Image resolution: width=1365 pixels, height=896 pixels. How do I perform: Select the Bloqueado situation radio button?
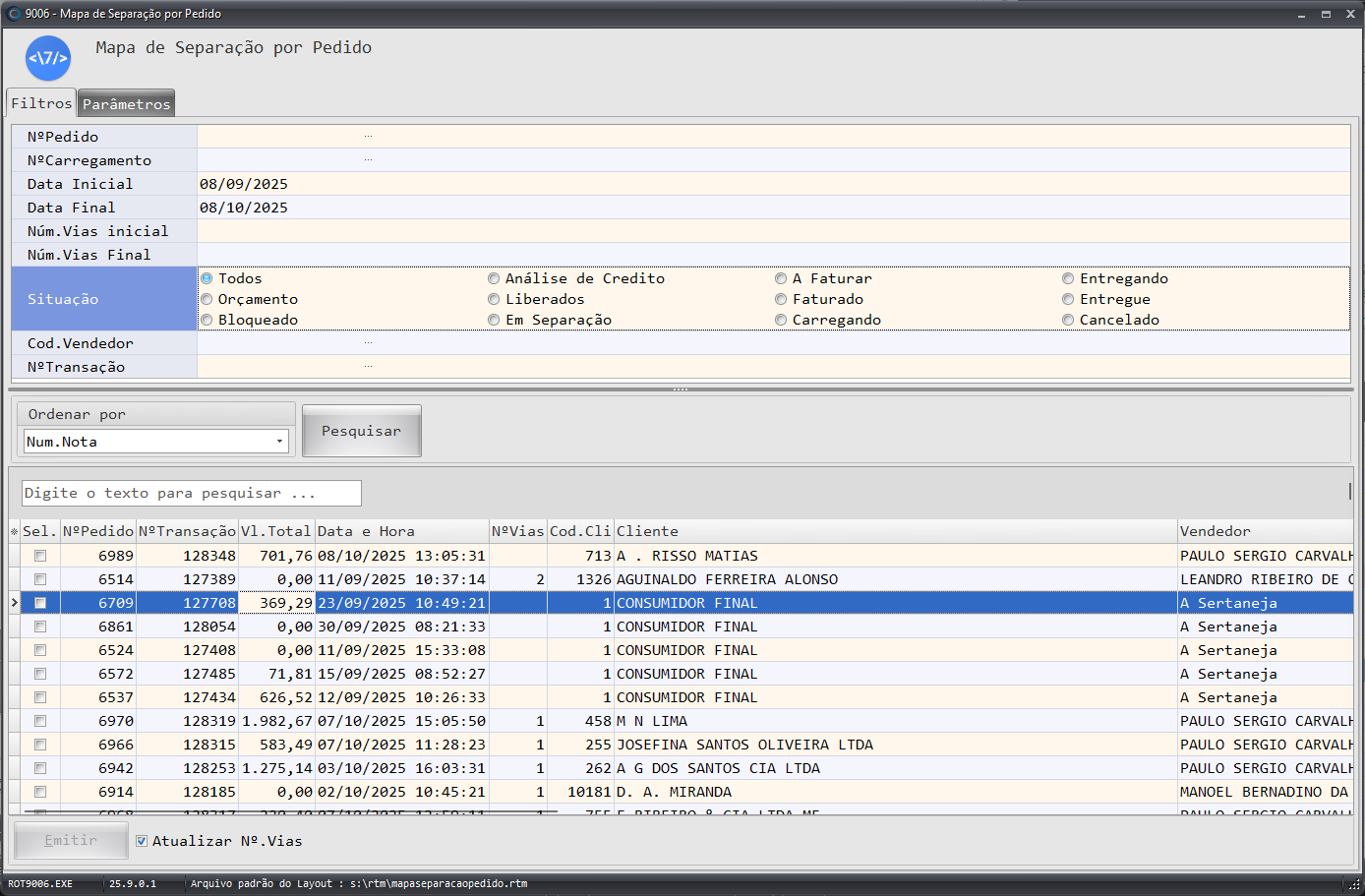point(207,320)
